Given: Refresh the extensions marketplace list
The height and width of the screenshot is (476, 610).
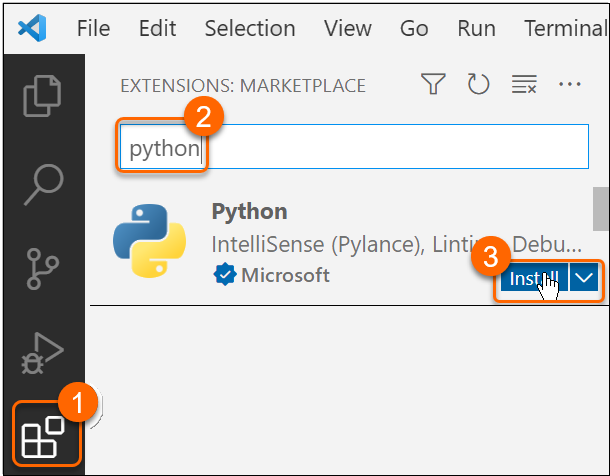Looking at the screenshot, I should tap(478, 84).
